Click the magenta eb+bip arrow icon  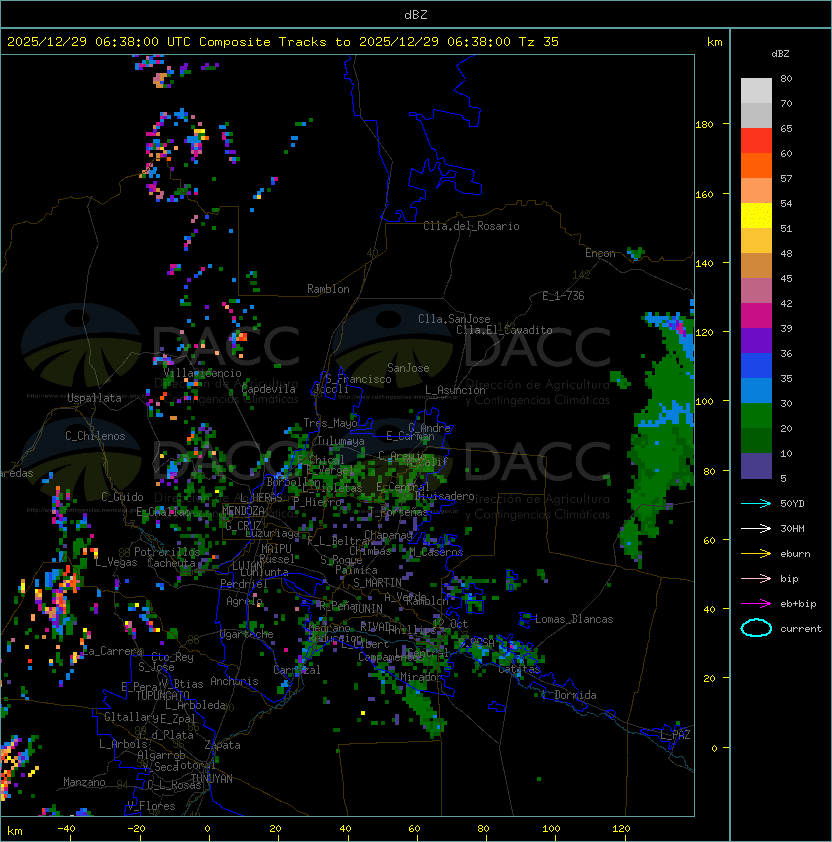pos(756,604)
